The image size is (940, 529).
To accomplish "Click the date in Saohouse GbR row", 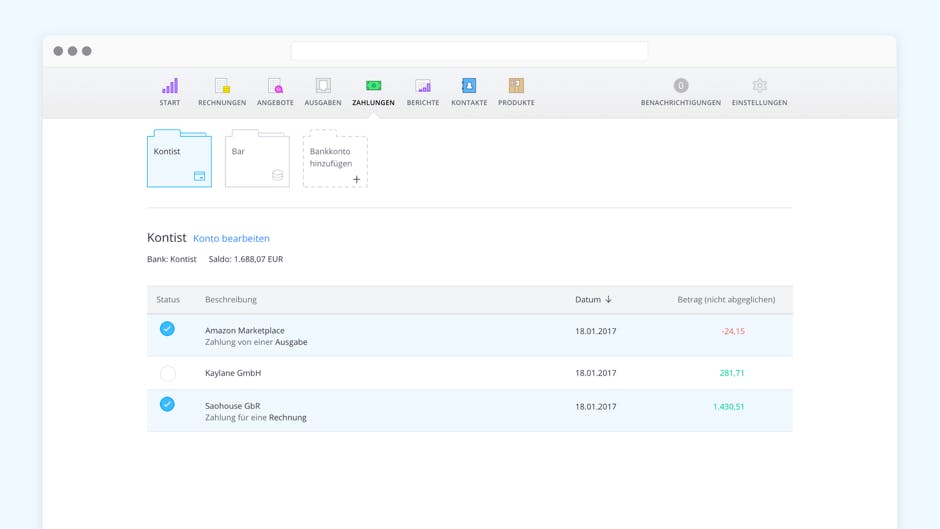I will (x=595, y=407).
